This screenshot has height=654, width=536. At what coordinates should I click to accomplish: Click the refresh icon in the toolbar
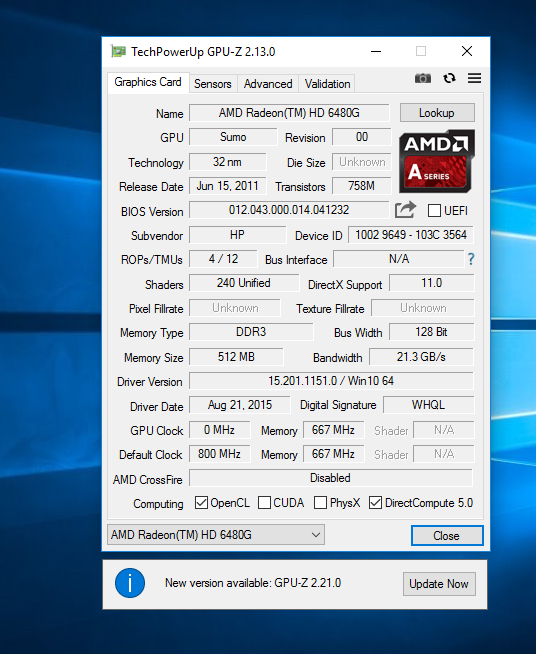point(449,78)
